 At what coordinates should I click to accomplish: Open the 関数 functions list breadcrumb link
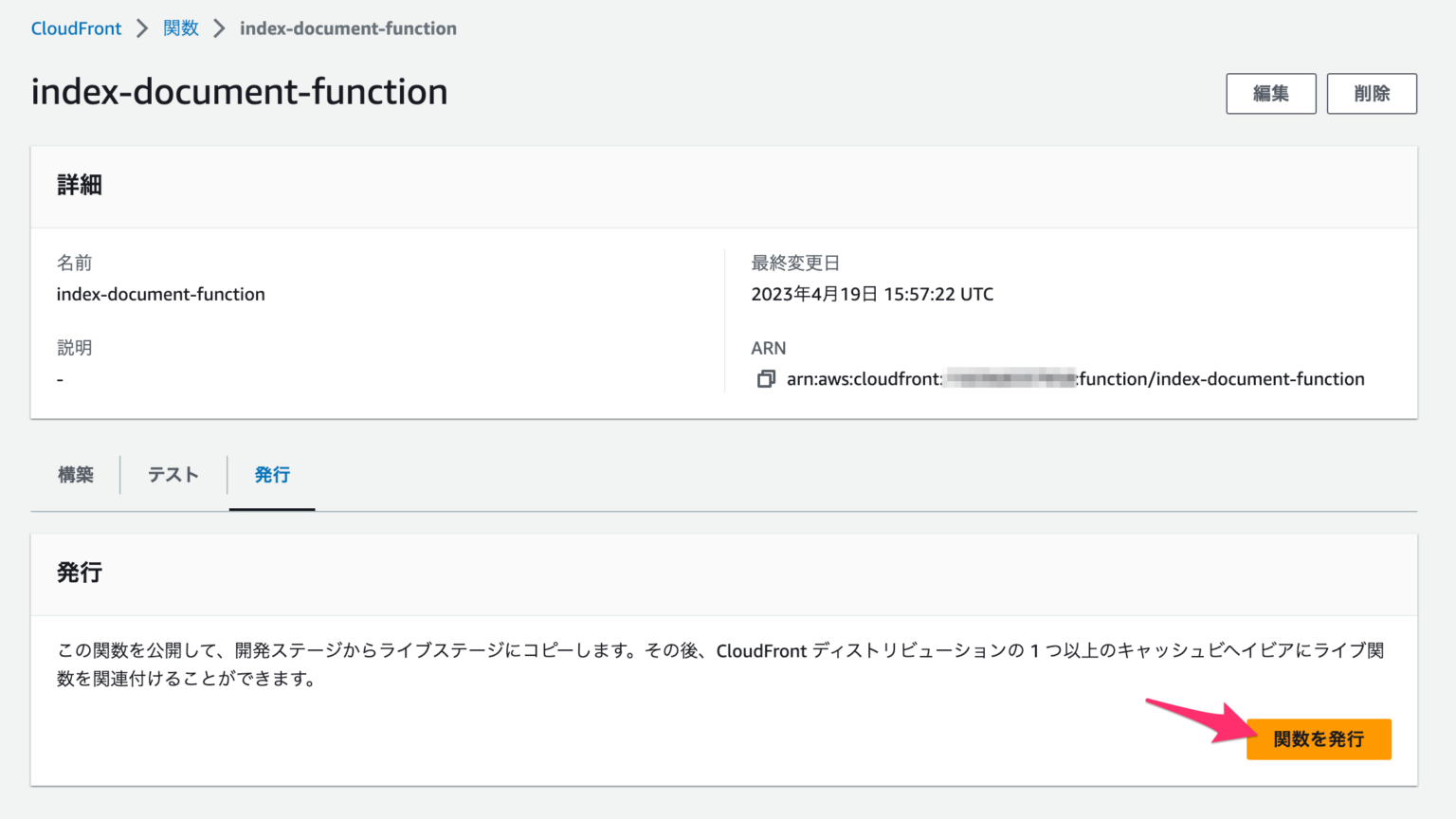180,28
